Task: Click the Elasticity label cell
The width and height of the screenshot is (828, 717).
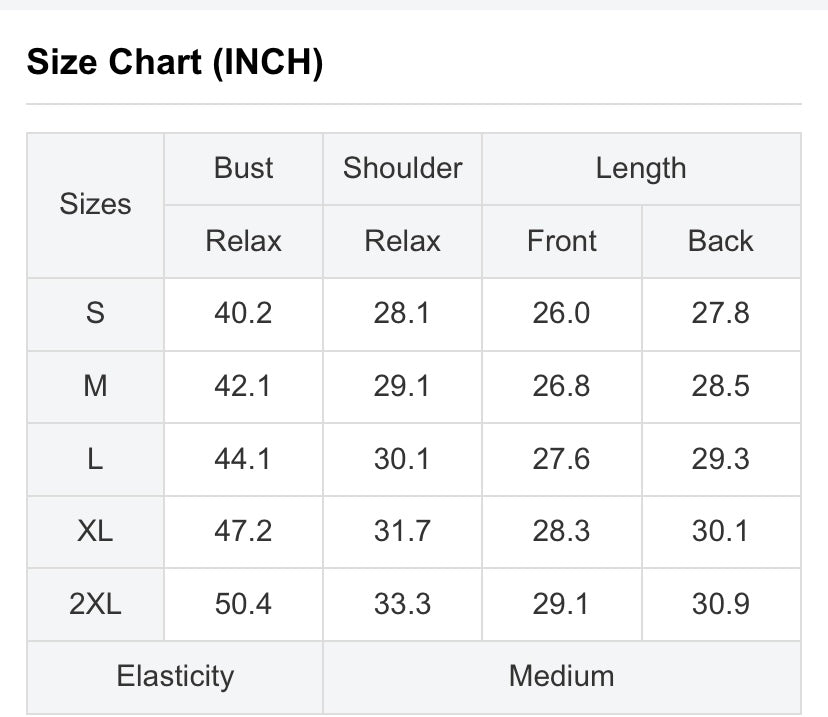Action: point(175,677)
